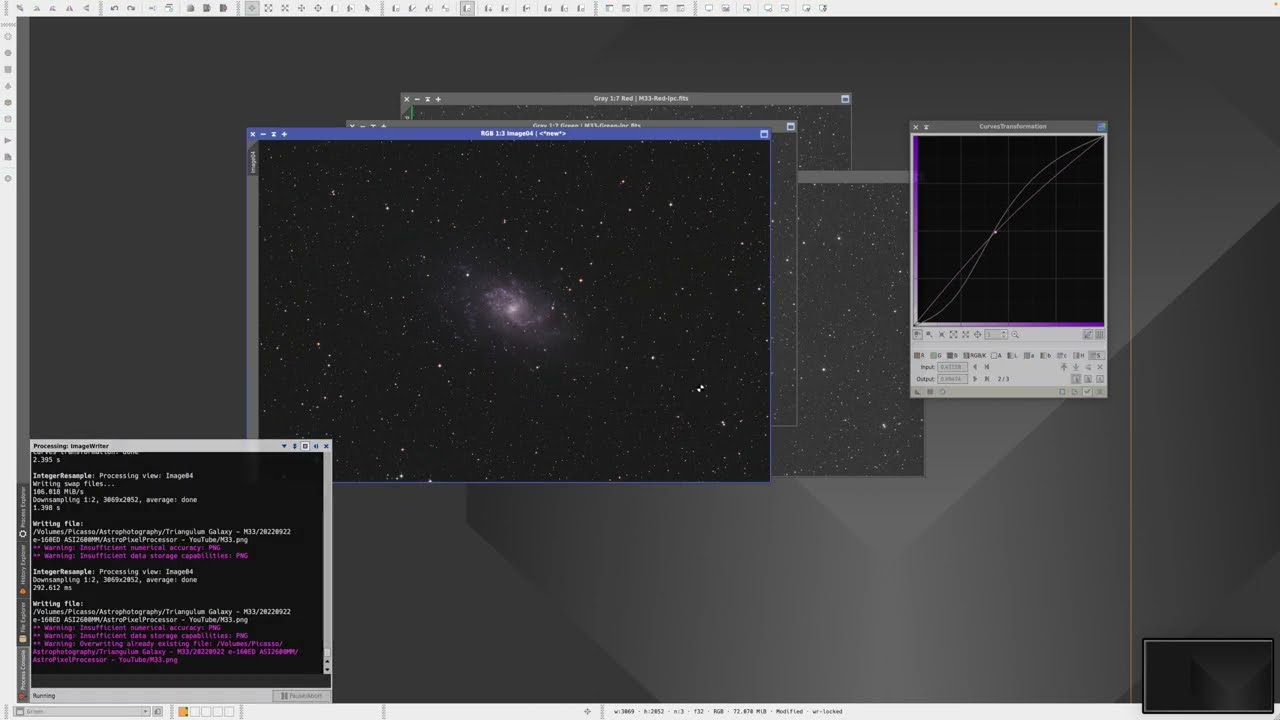The width and height of the screenshot is (1280, 720).
Task: Go to first curve point beside Input
Action: [x=987, y=367]
